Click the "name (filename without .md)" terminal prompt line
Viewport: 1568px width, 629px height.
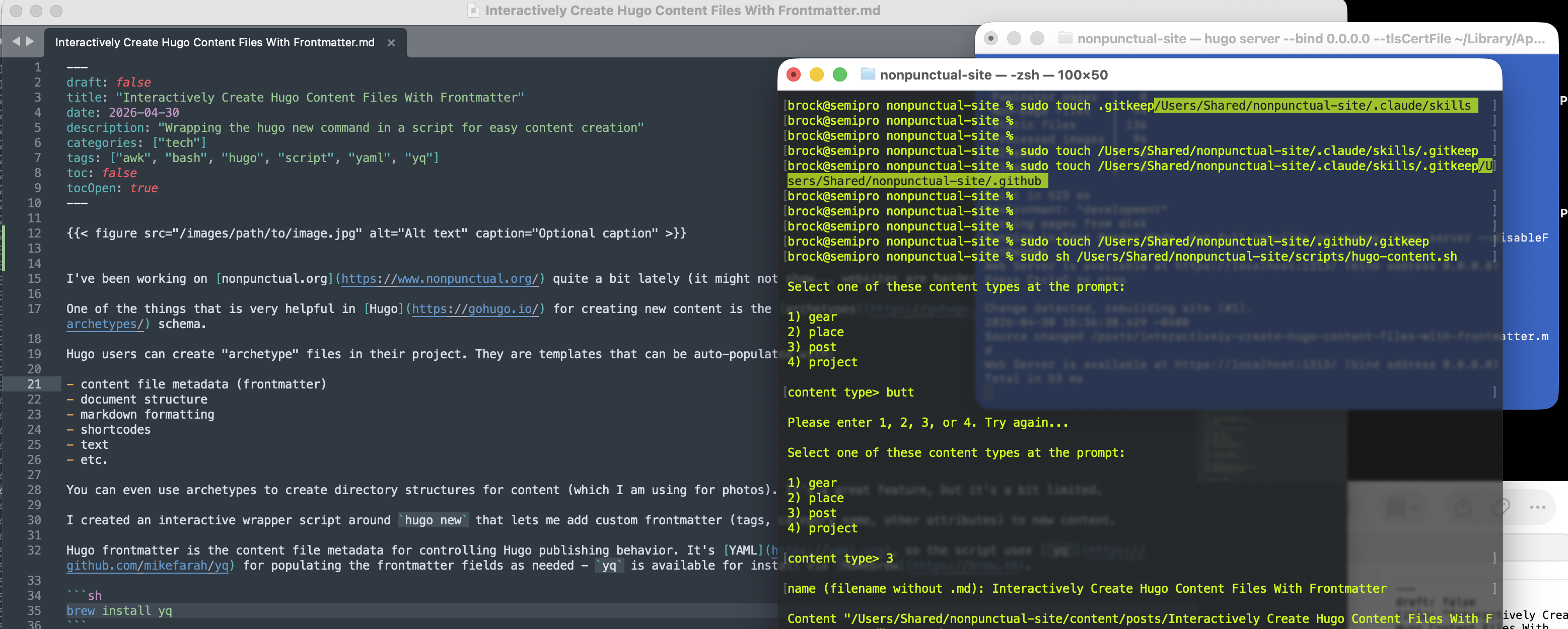click(x=1087, y=589)
